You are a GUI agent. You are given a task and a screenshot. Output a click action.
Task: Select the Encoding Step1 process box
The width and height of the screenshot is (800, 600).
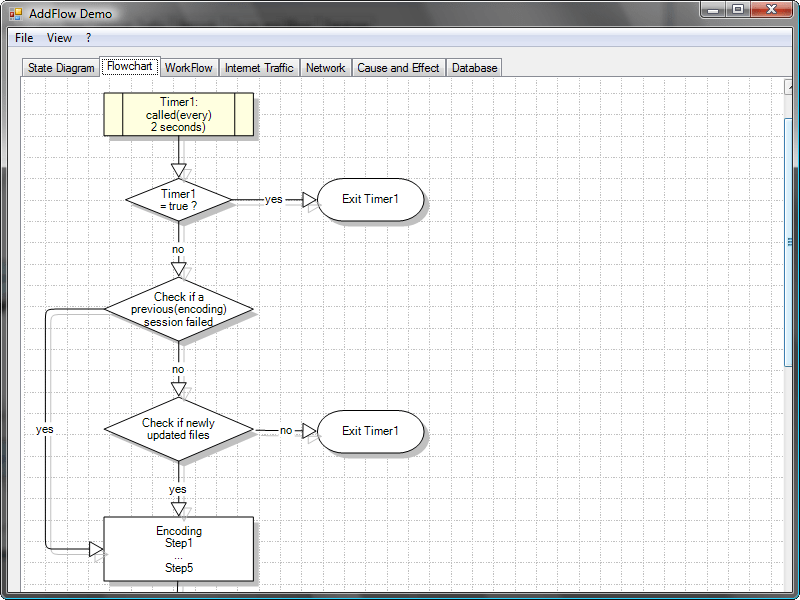[x=178, y=548]
